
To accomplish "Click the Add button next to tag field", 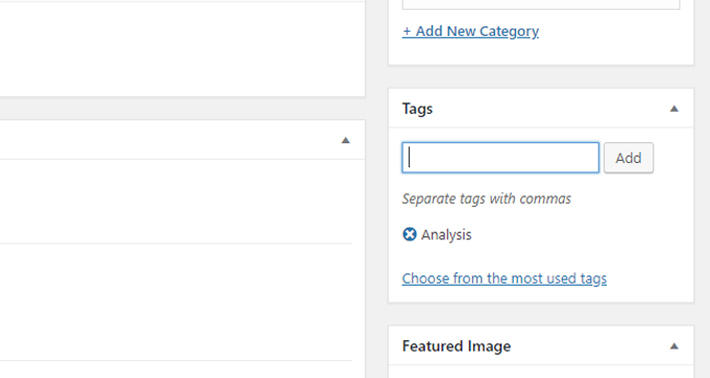I will tap(628, 158).
